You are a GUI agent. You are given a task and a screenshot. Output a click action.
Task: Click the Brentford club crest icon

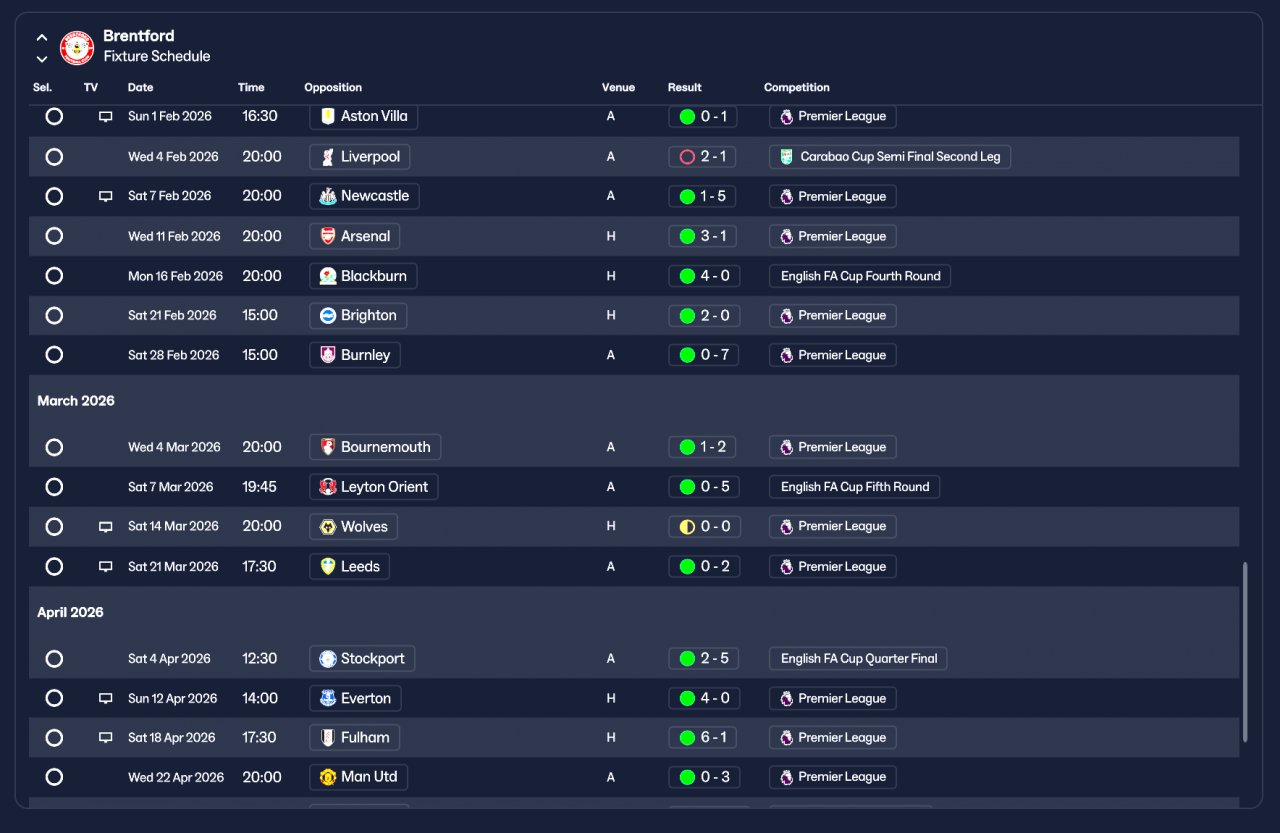pos(77,47)
